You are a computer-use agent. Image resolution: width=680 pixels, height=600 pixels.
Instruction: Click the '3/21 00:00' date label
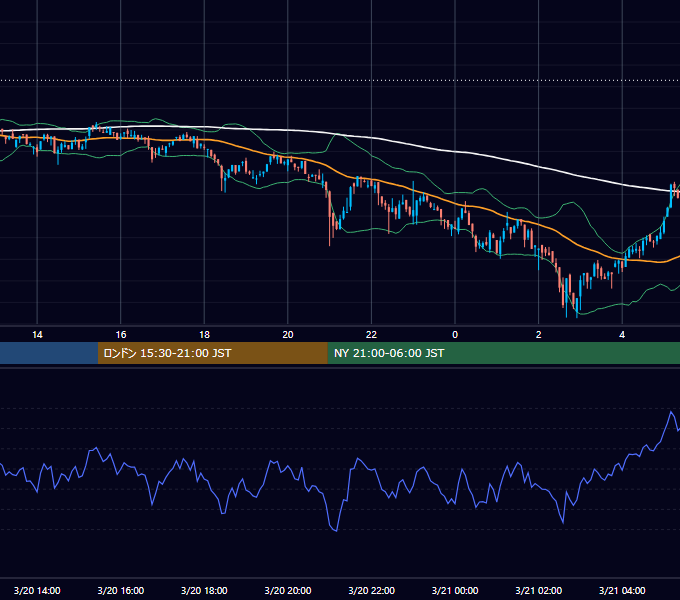click(455, 590)
